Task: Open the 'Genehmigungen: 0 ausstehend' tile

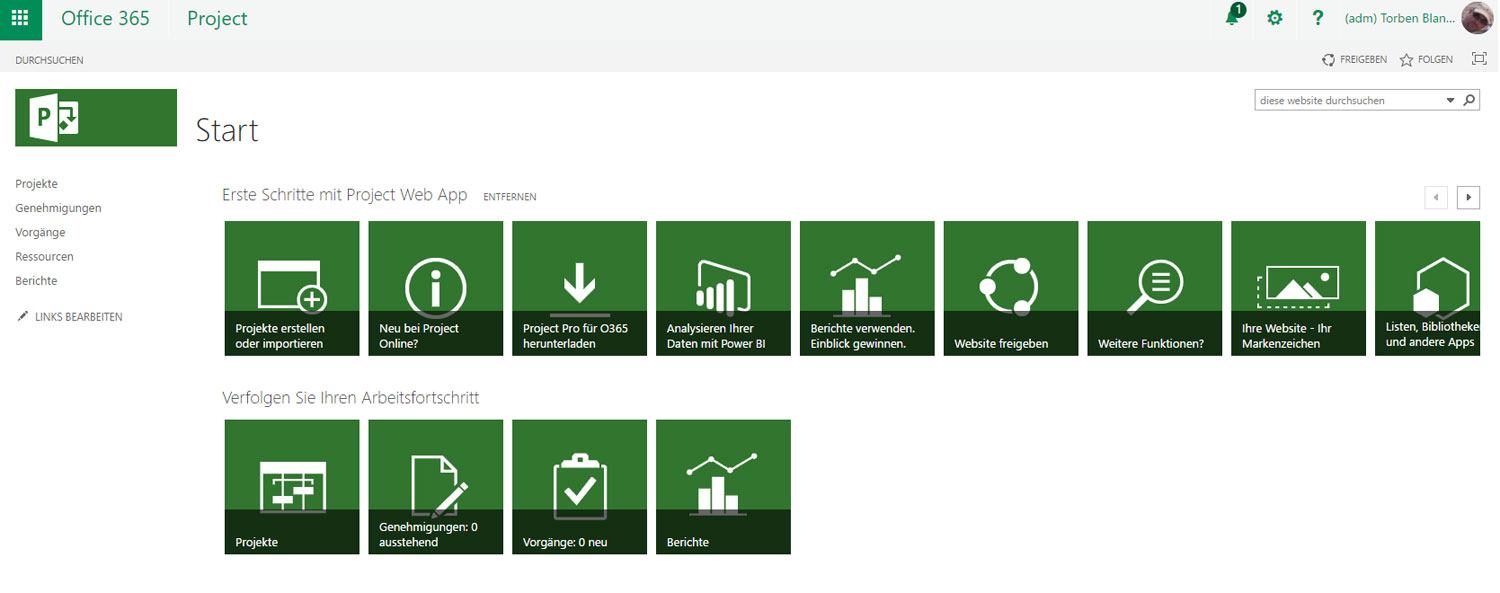Action: (x=435, y=486)
